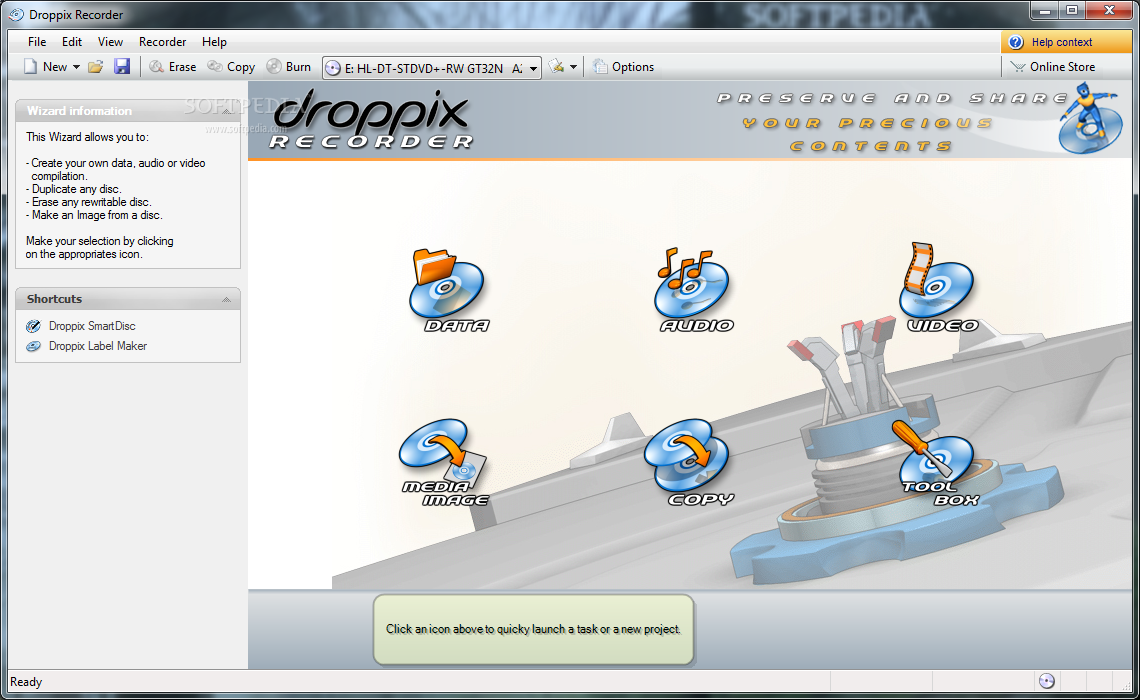Start a new Audio disc project
Screen dimensions: 1140x700
click(x=694, y=291)
